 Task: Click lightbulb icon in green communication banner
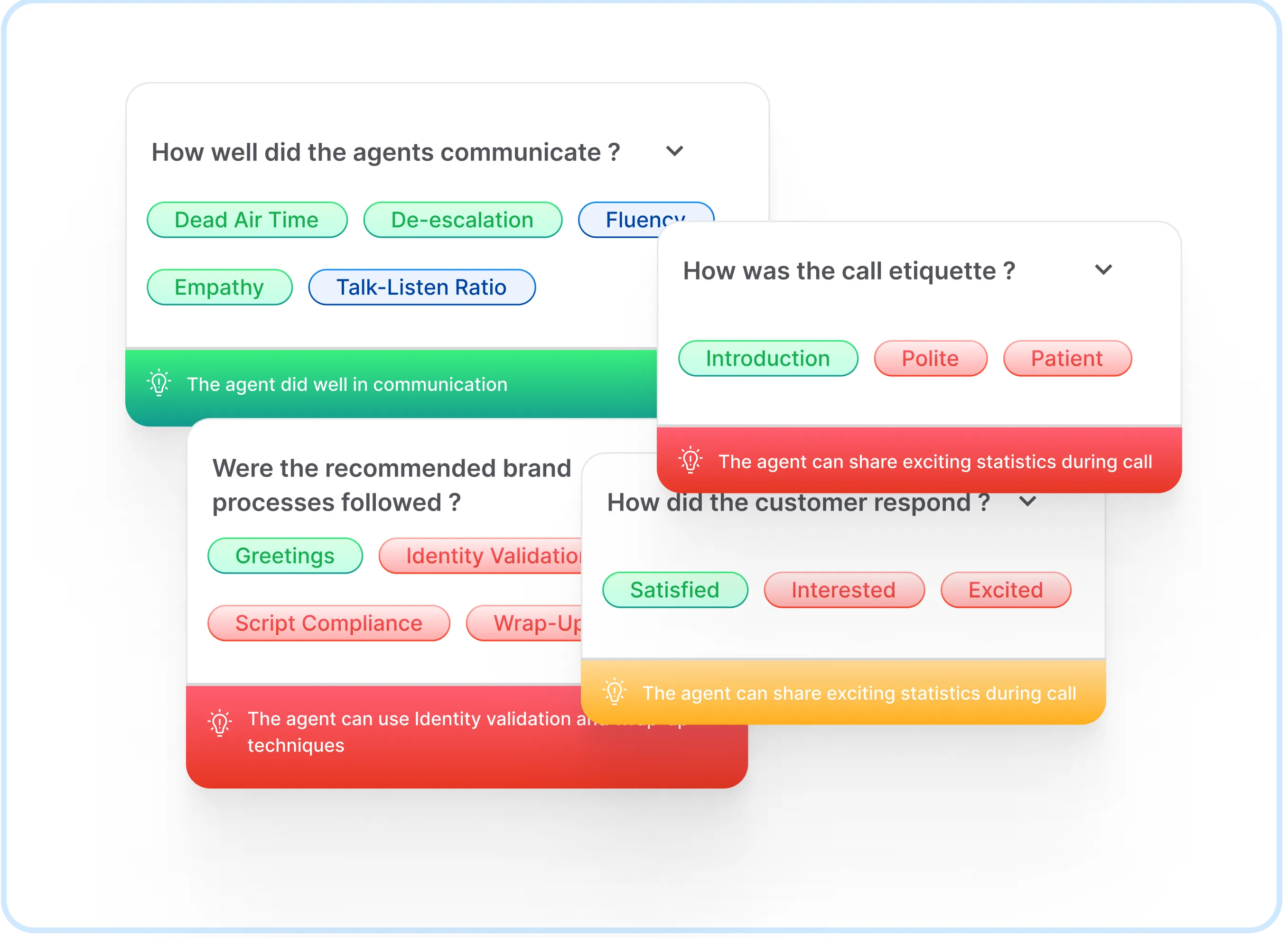tap(159, 383)
